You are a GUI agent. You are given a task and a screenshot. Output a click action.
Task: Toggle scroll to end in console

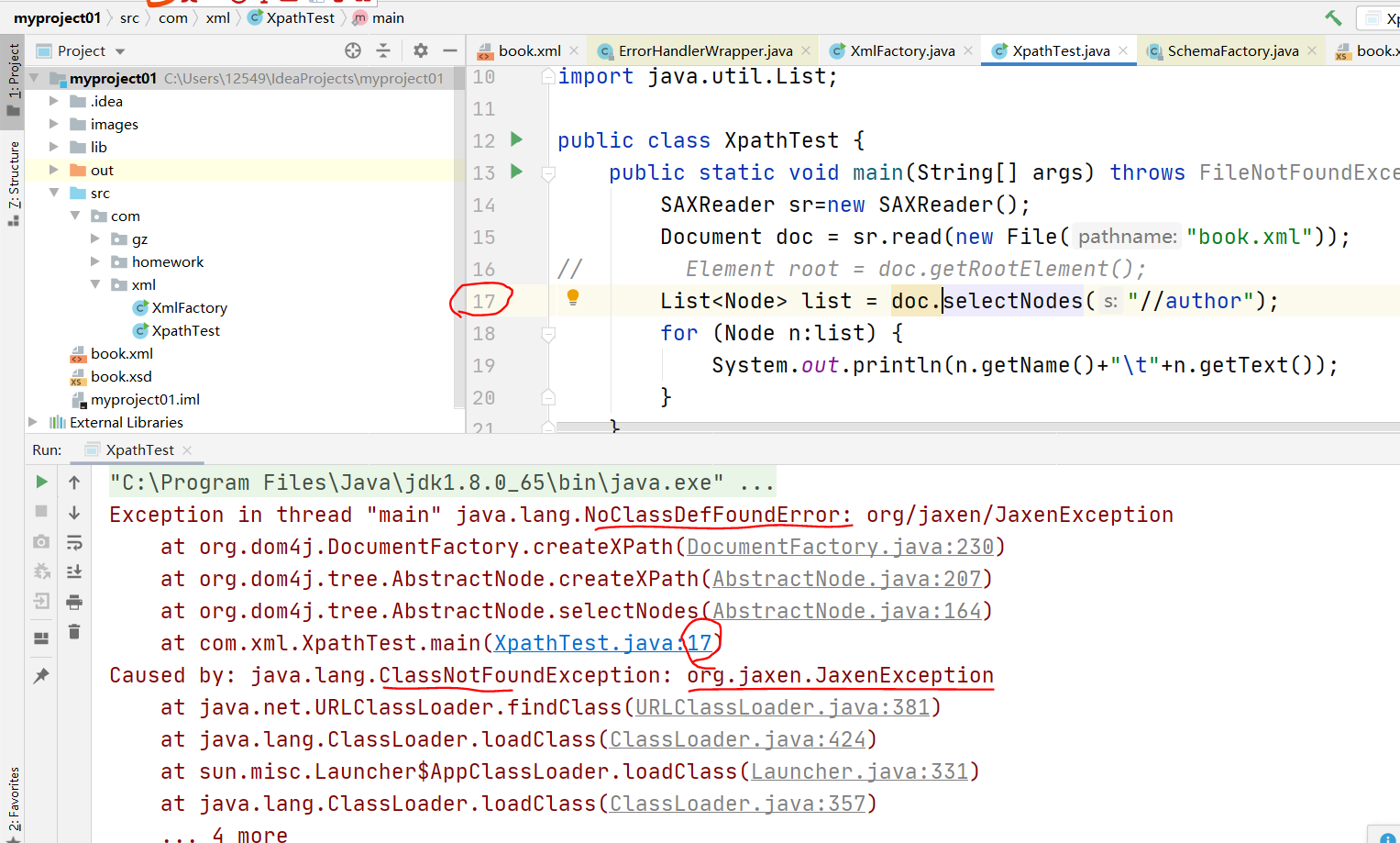(x=74, y=571)
